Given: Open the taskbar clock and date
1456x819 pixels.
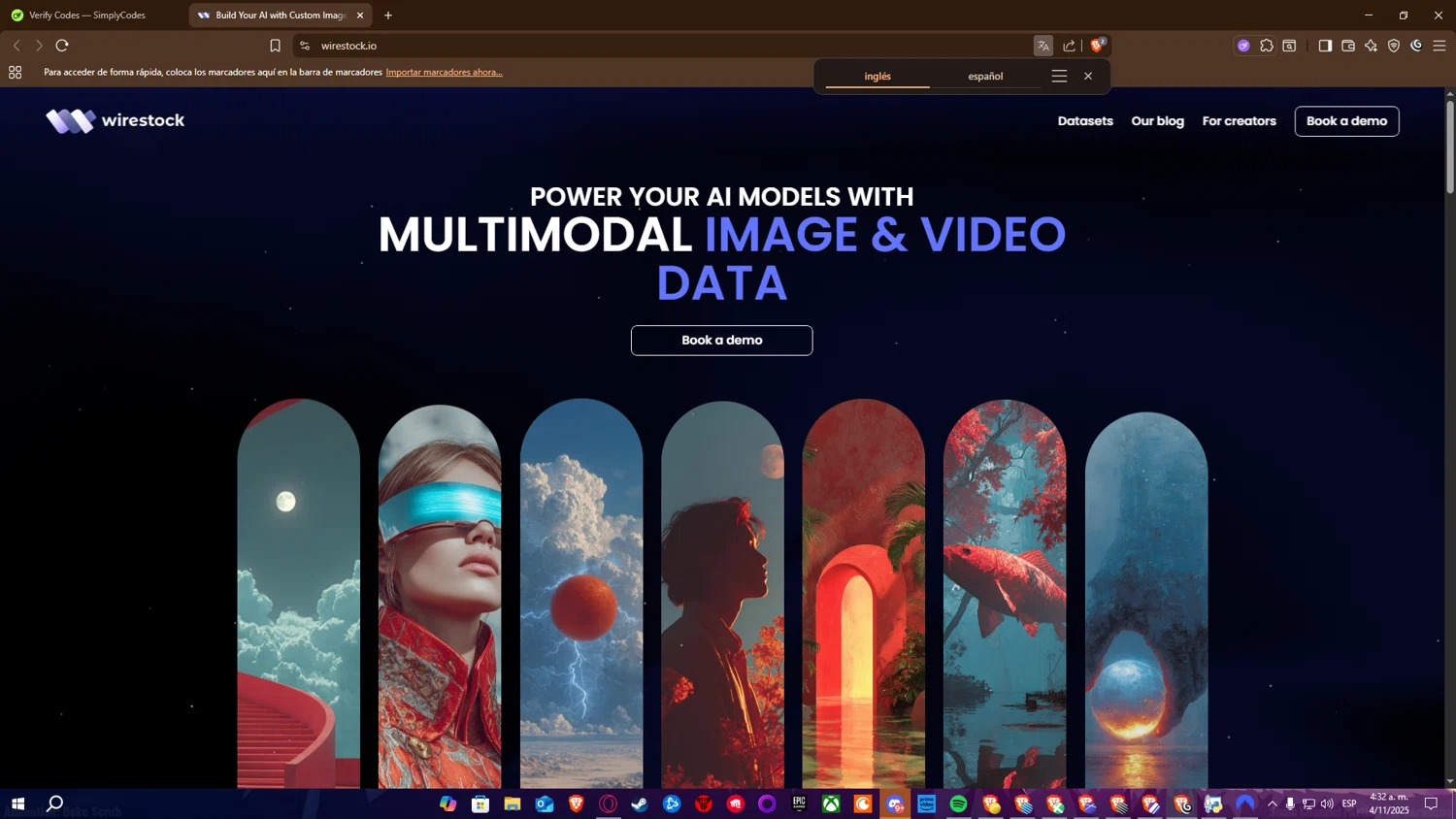Looking at the screenshot, I should point(1389,803).
